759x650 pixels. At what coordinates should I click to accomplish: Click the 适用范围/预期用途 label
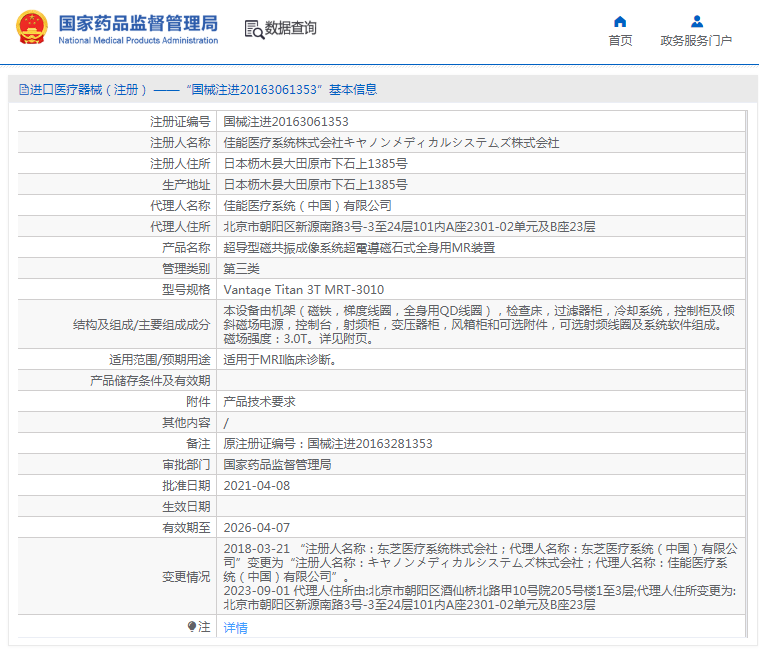click(x=160, y=360)
